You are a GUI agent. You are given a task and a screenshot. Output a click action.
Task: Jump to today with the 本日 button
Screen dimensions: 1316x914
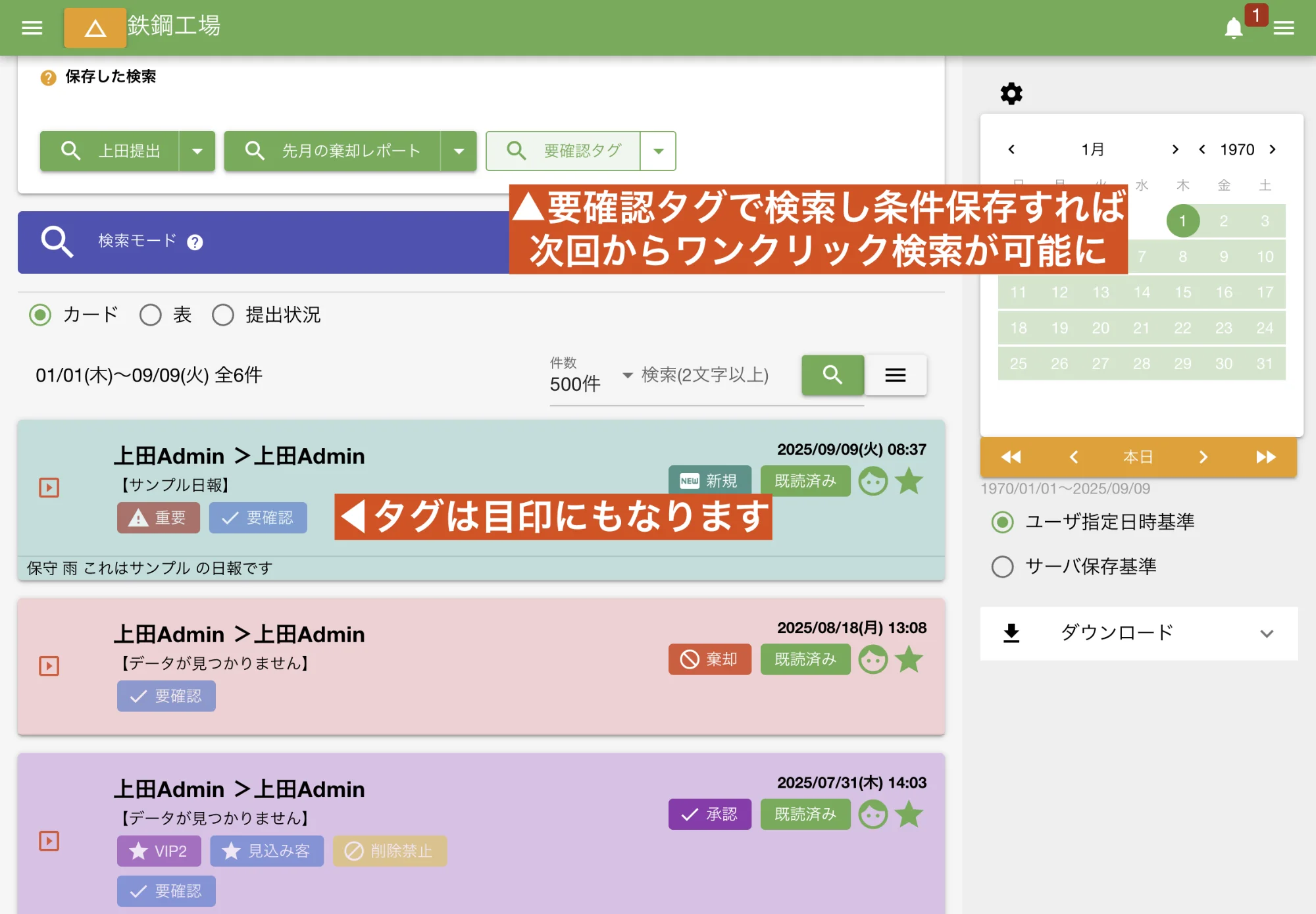pyautogui.click(x=1138, y=457)
